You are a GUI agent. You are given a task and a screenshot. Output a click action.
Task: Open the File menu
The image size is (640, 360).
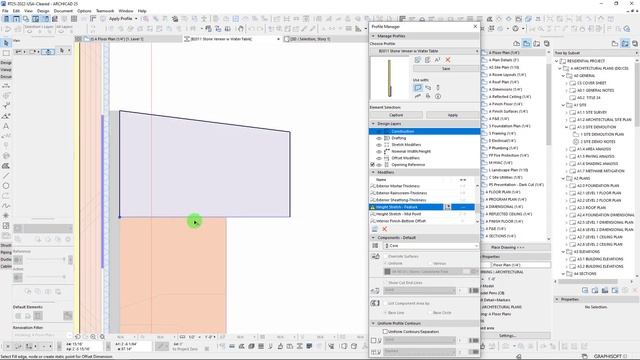pos(5,11)
